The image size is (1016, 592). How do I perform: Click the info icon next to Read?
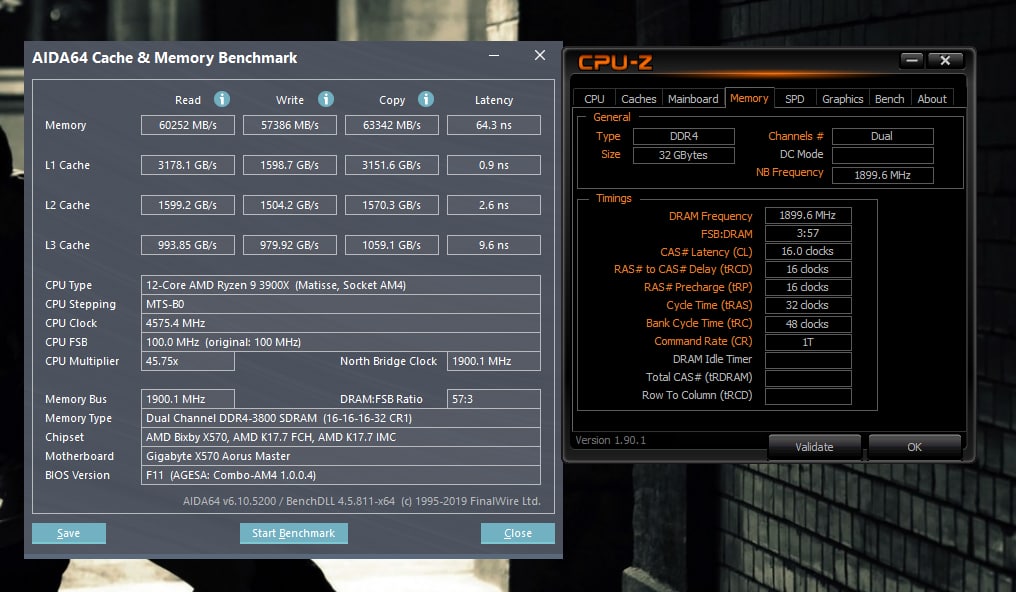click(222, 99)
